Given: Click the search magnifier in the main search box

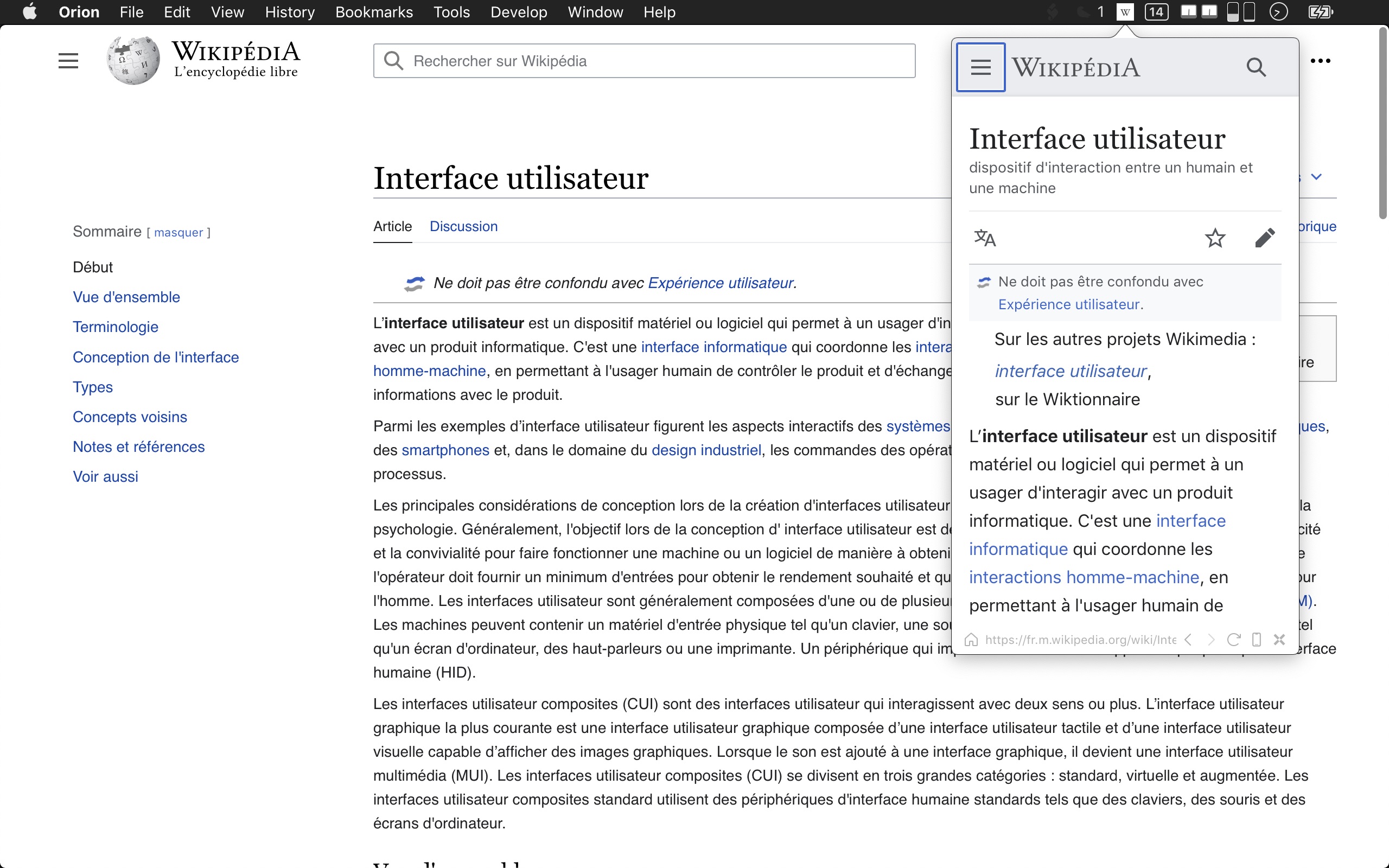Looking at the screenshot, I should pyautogui.click(x=394, y=60).
